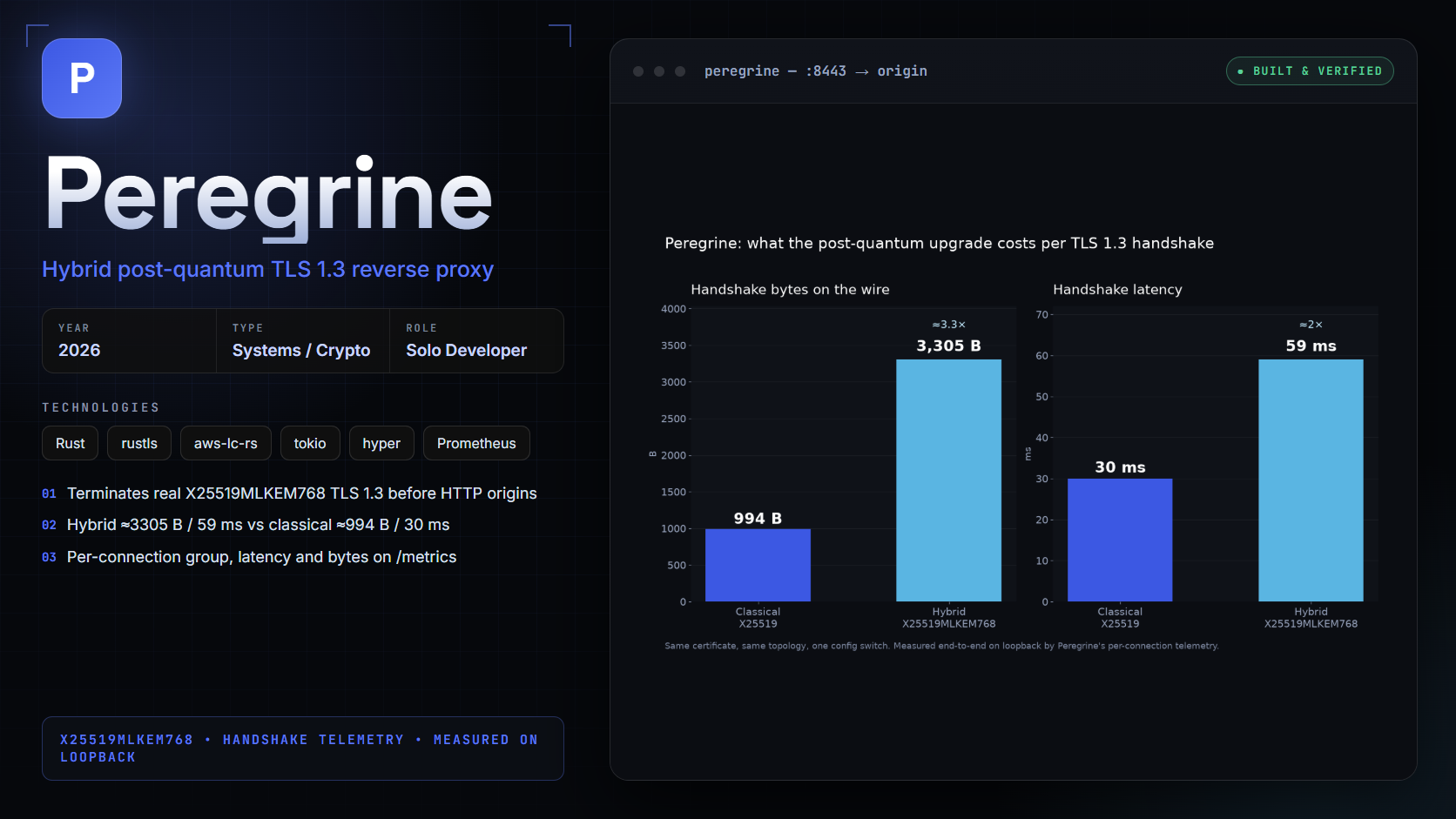Click the second gray window dot

(x=659, y=71)
